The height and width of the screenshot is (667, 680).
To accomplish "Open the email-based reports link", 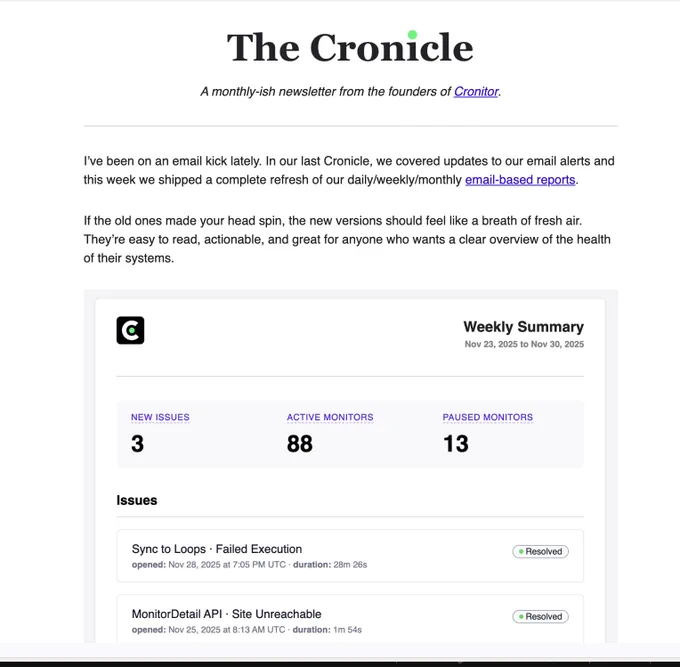I will (520, 180).
